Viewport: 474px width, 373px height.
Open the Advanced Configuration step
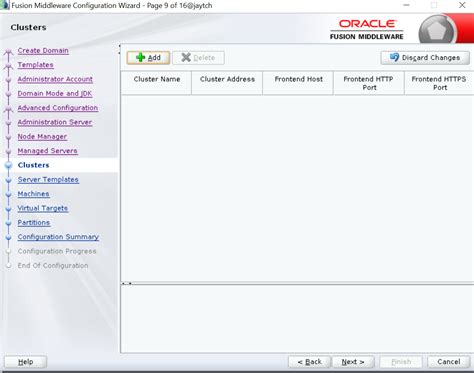pos(58,108)
